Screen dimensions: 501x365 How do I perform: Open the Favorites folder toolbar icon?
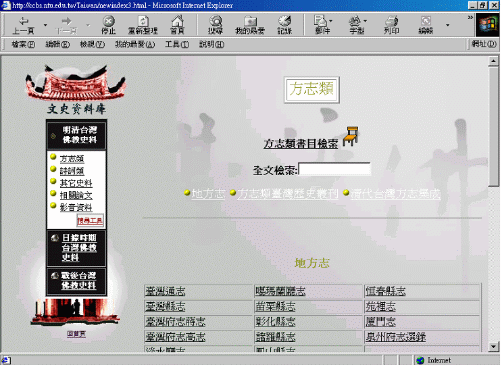[x=250, y=21]
